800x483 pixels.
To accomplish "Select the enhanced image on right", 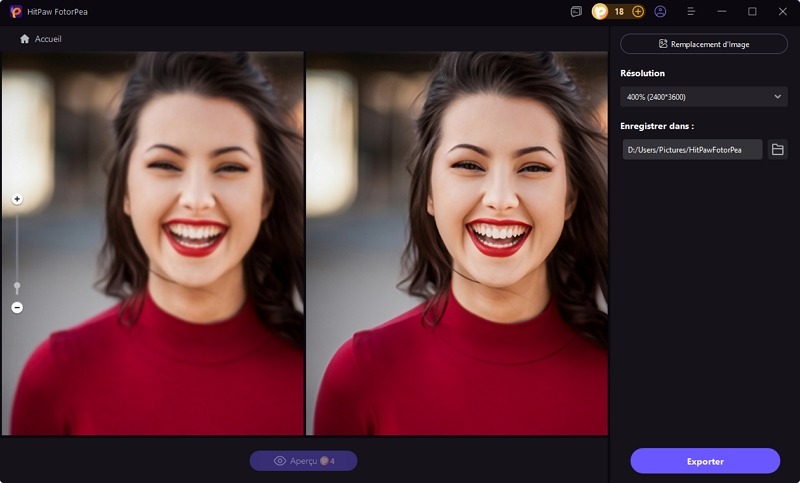I will pos(457,243).
